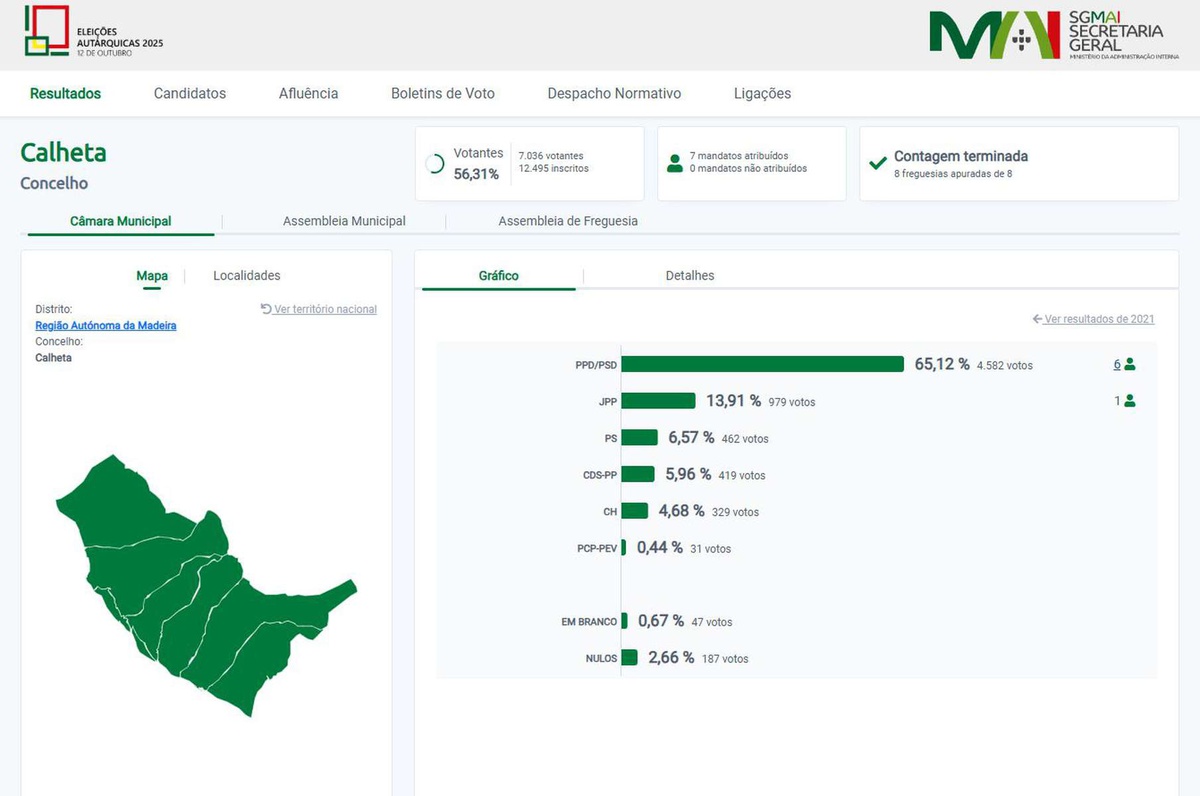Click the PPD/PSD 6 mandates link
1200x796 pixels.
coord(1117,365)
